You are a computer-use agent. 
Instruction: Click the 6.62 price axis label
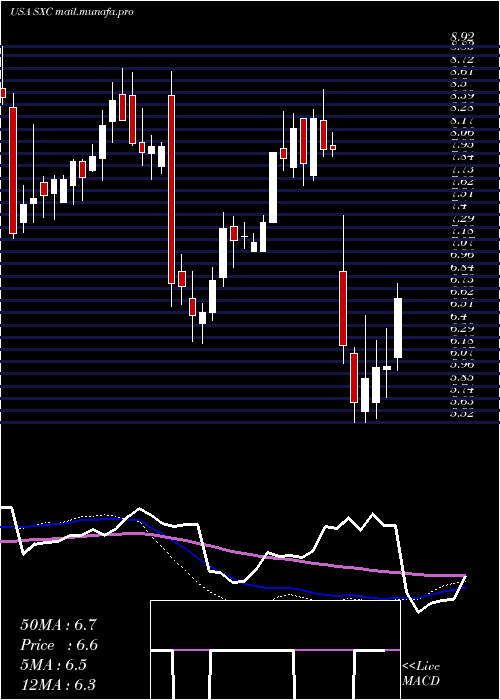point(462,292)
